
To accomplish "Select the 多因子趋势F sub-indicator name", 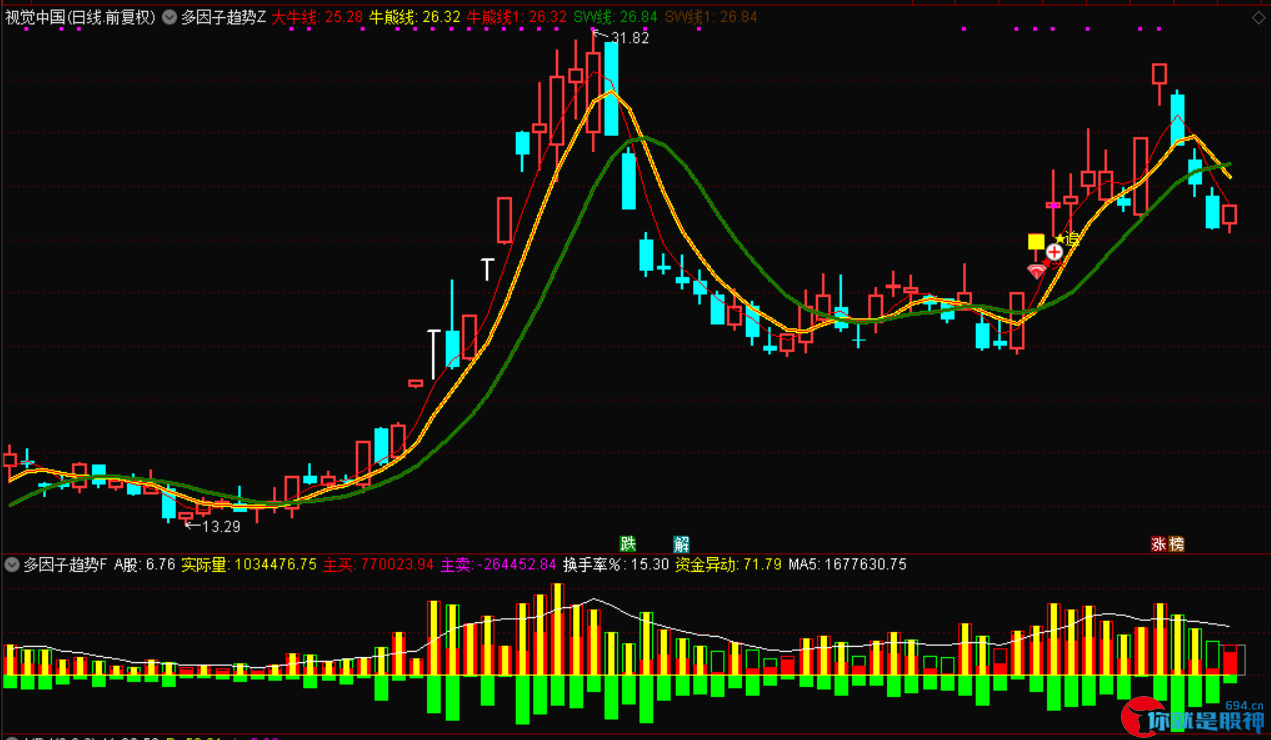I will tap(65, 564).
